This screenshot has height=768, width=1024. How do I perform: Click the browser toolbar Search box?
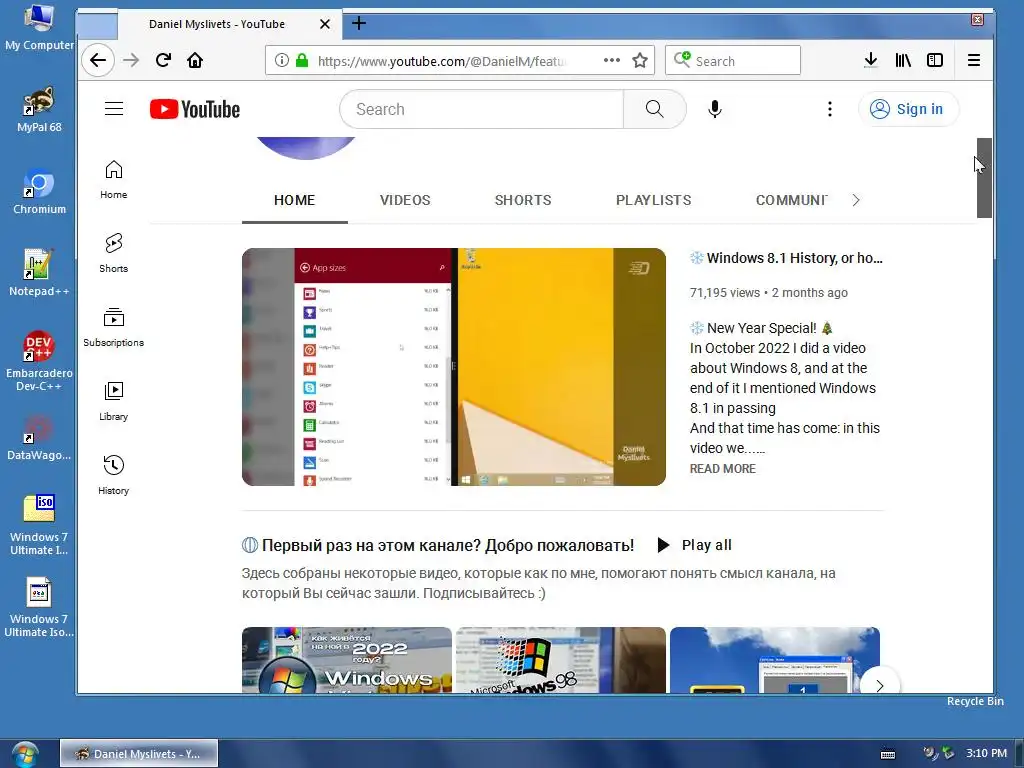click(733, 61)
